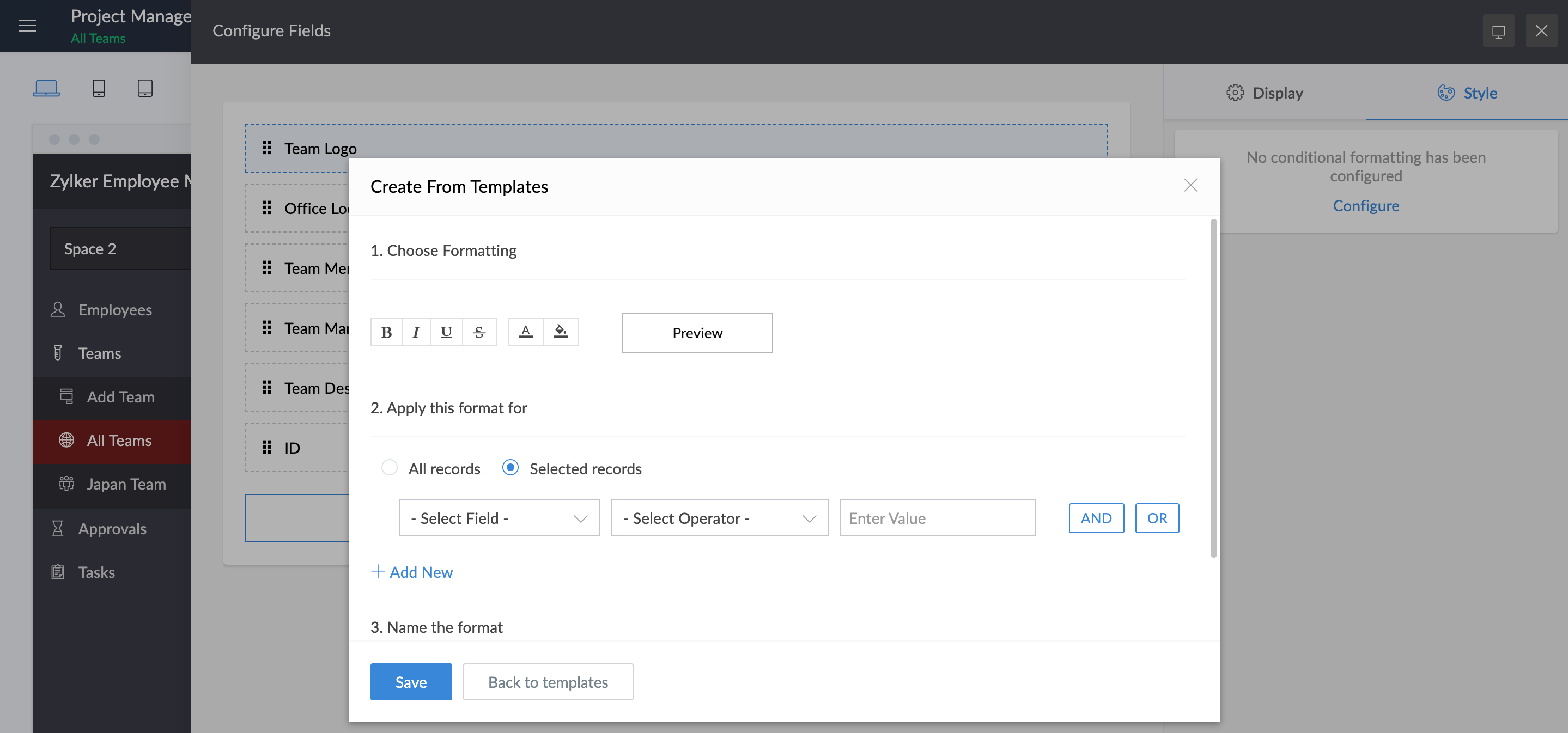Click the Enter Value input field
Image resolution: width=1568 pixels, height=733 pixels.
pos(938,518)
